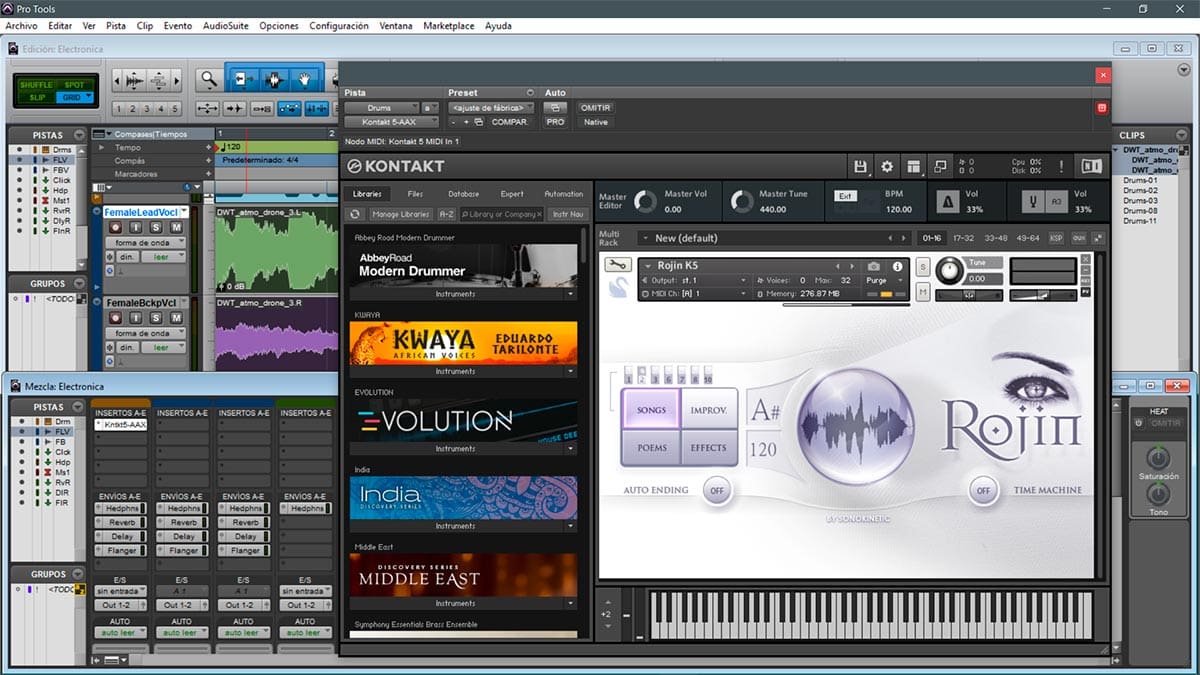Image resolution: width=1200 pixels, height=675 pixels.
Task: Mute the FemaleLeadVocl track
Action: click(176, 228)
